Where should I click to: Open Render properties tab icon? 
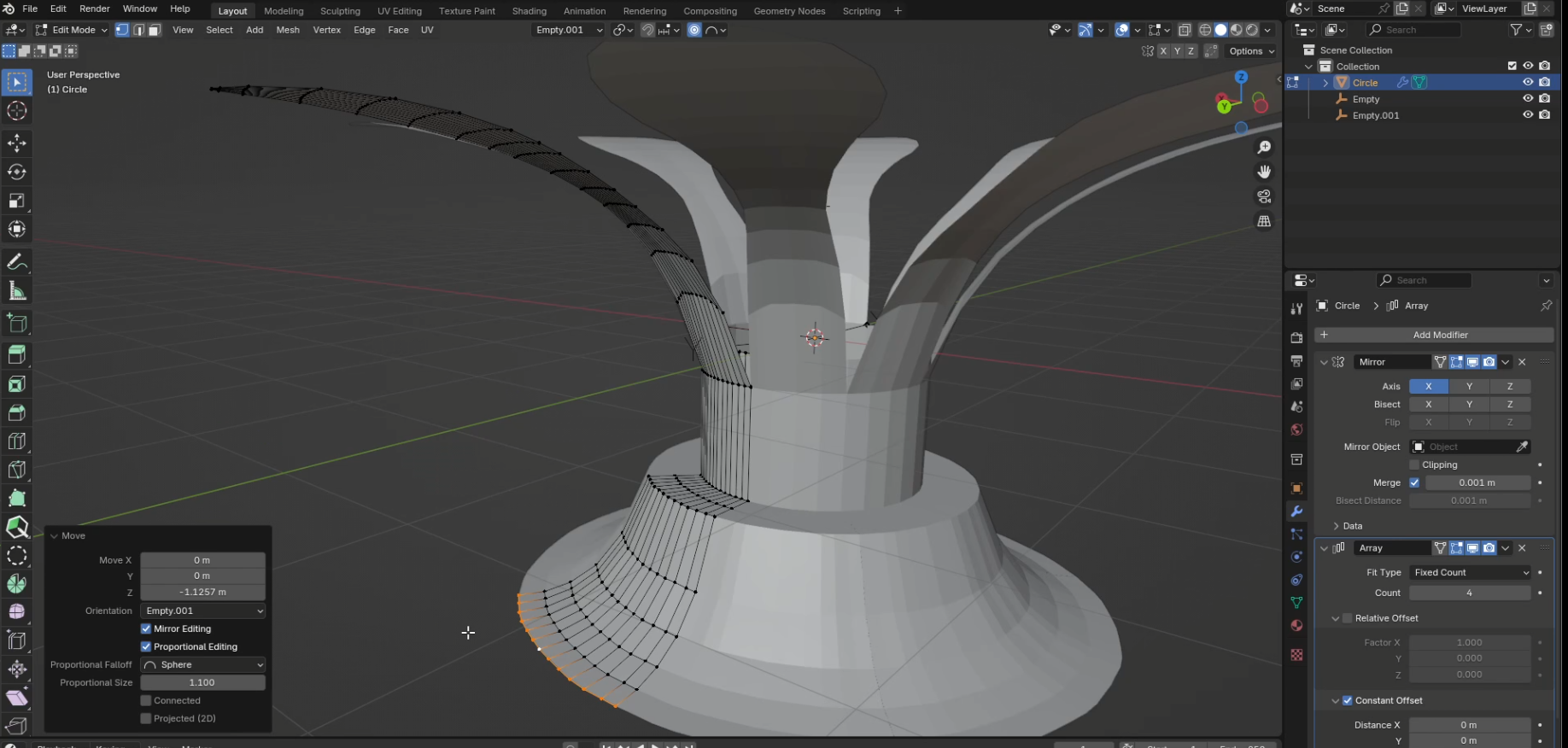click(x=1296, y=338)
